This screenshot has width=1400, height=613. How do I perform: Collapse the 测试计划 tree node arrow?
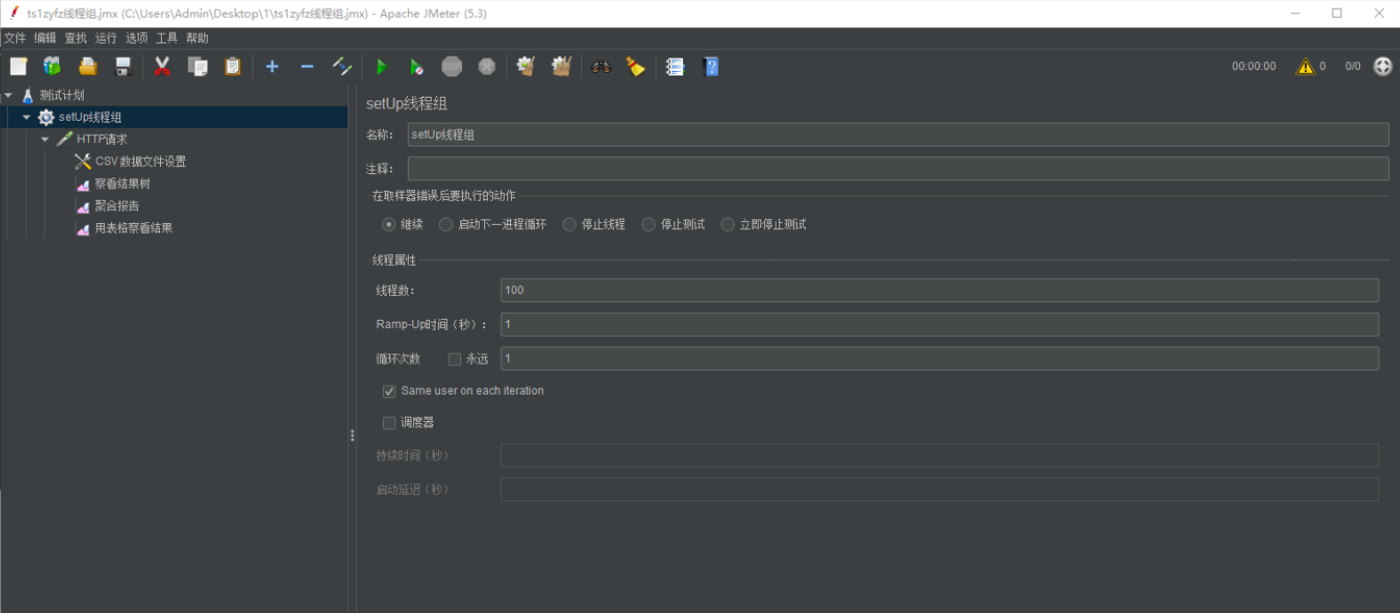click(8, 95)
